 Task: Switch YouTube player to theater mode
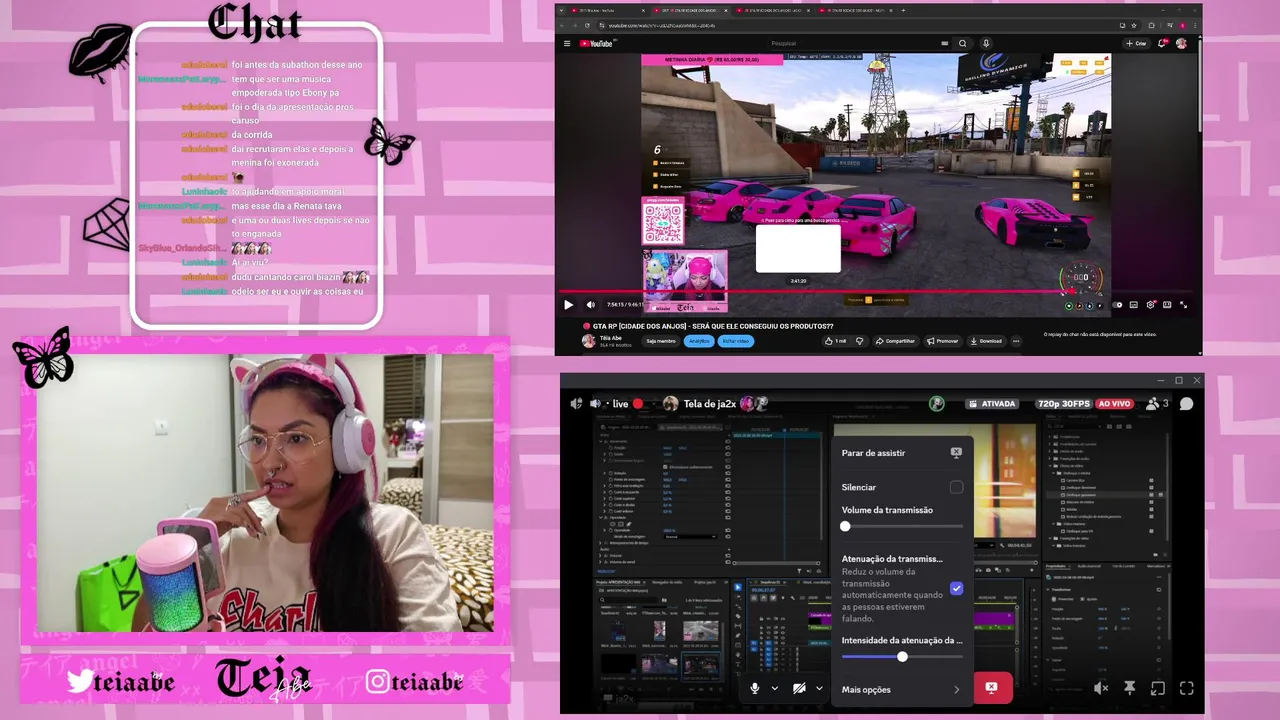tap(1167, 305)
